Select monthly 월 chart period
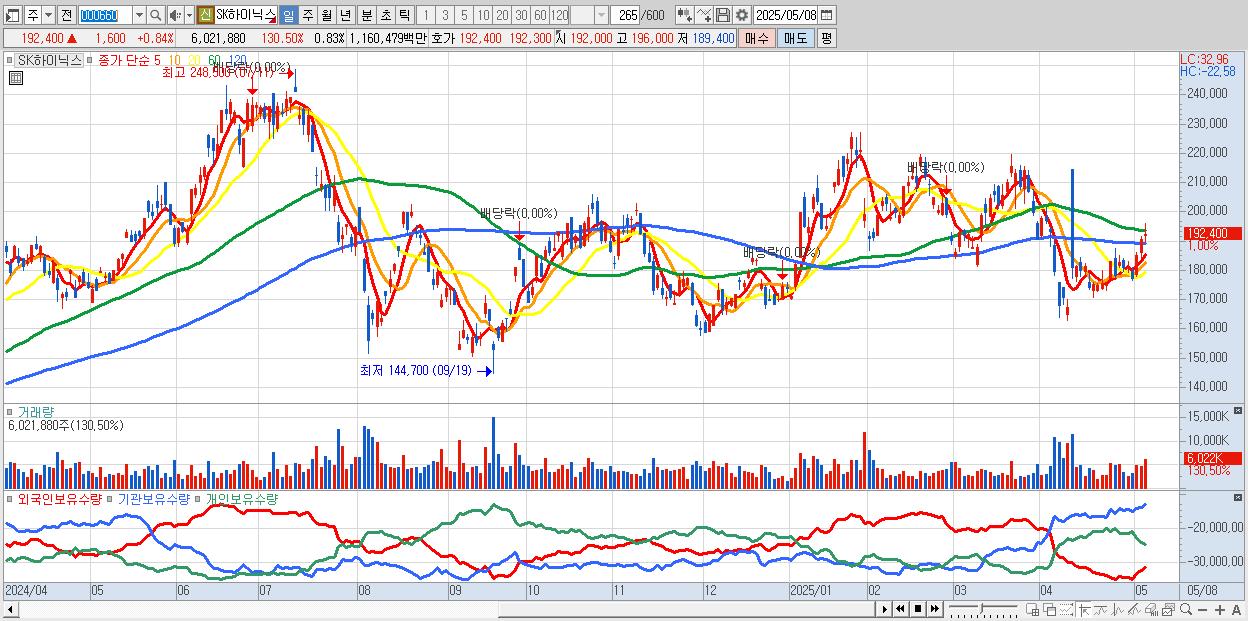The image size is (1248, 621). (326, 15)
